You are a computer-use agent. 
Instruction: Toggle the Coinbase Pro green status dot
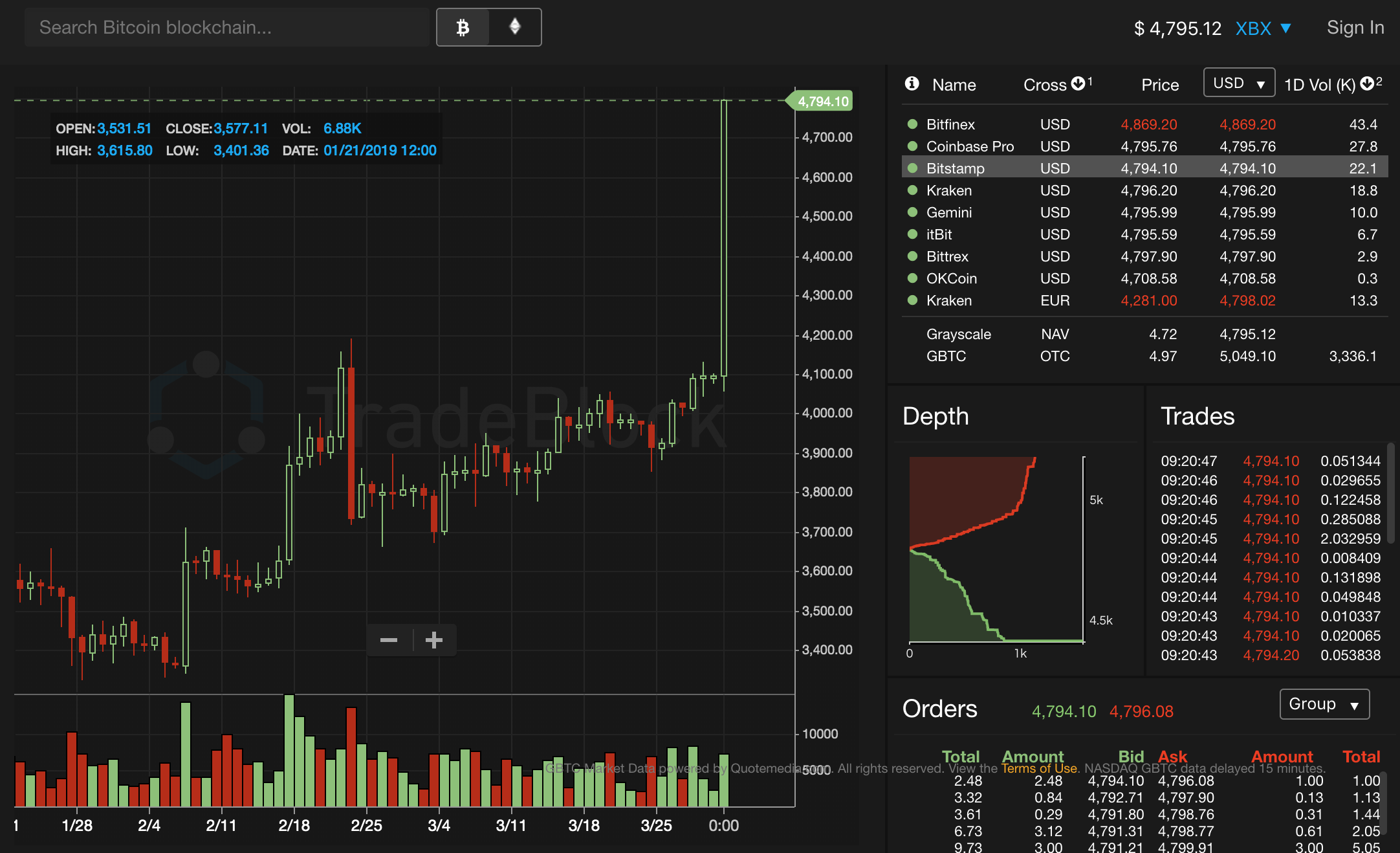click(x=913, y=146)
